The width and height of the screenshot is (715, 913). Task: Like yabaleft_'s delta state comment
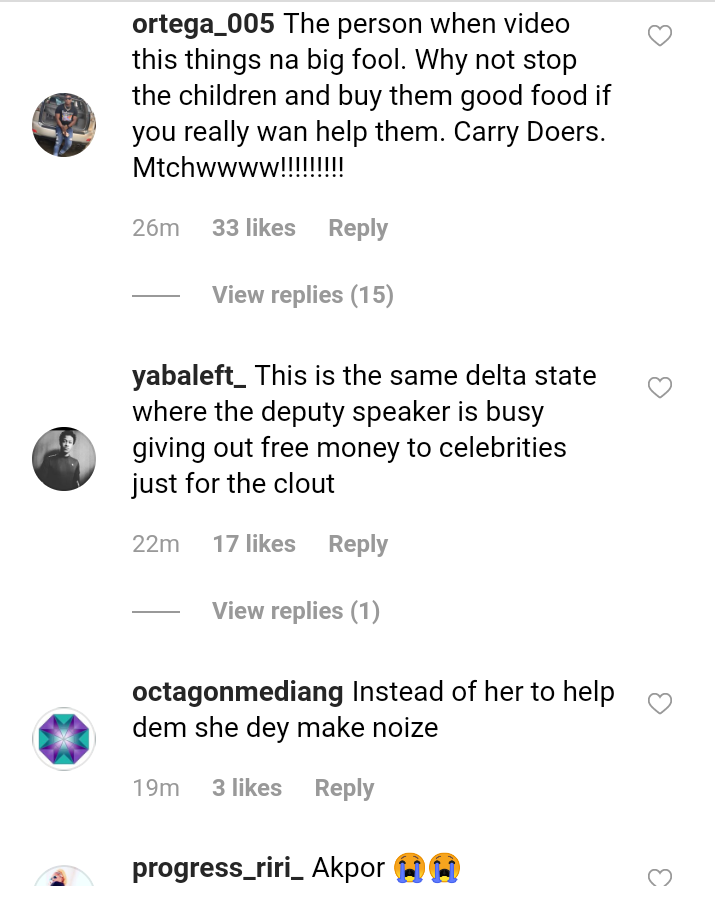[x=660, y=388]
